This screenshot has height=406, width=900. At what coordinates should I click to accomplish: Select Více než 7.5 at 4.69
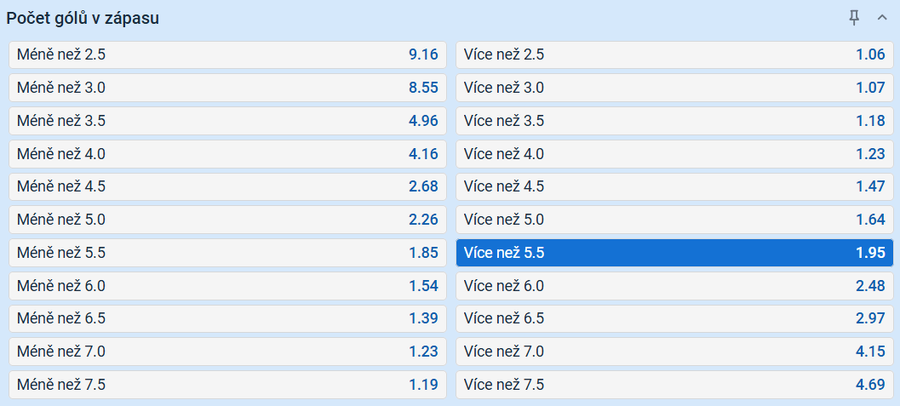point(674,385)
